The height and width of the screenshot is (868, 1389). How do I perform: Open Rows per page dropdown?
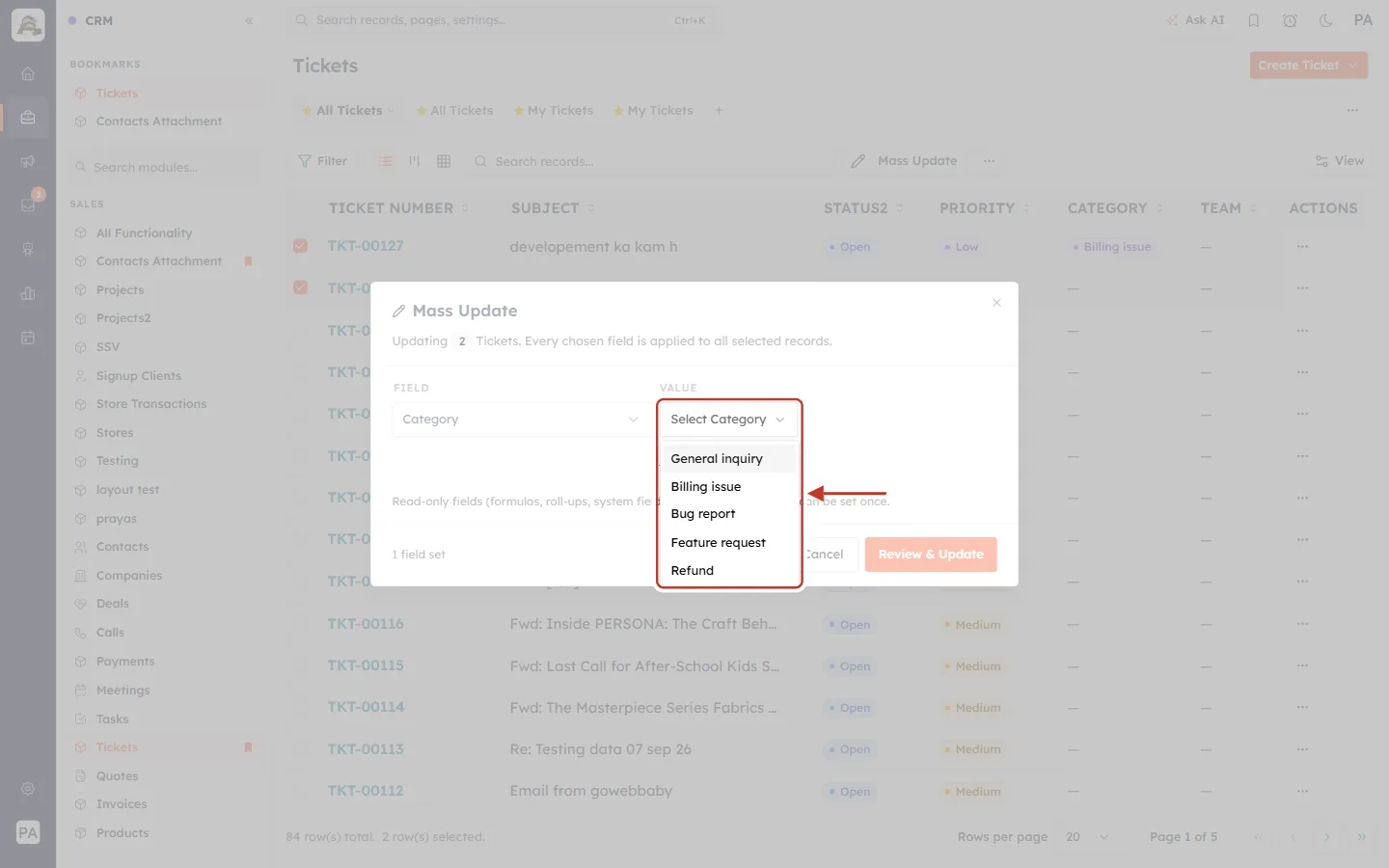[x=1087, y=837]
